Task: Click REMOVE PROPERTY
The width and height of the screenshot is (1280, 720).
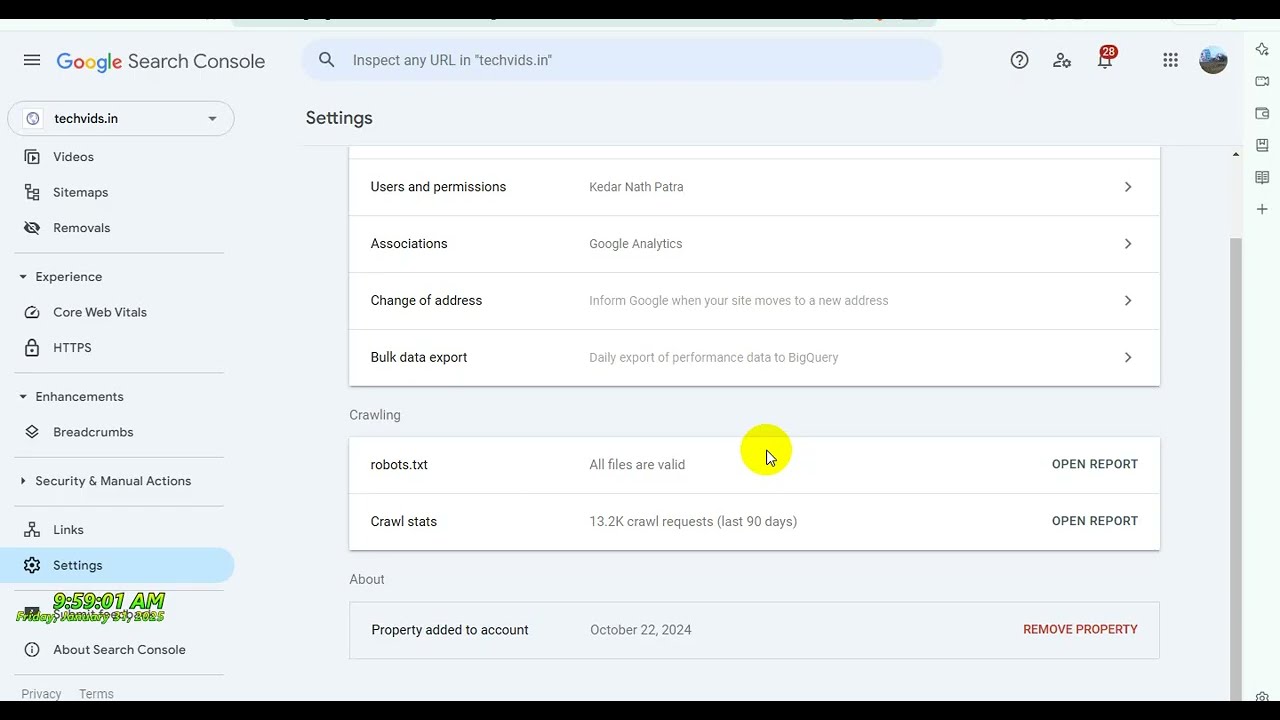Action: point(1080,629)
